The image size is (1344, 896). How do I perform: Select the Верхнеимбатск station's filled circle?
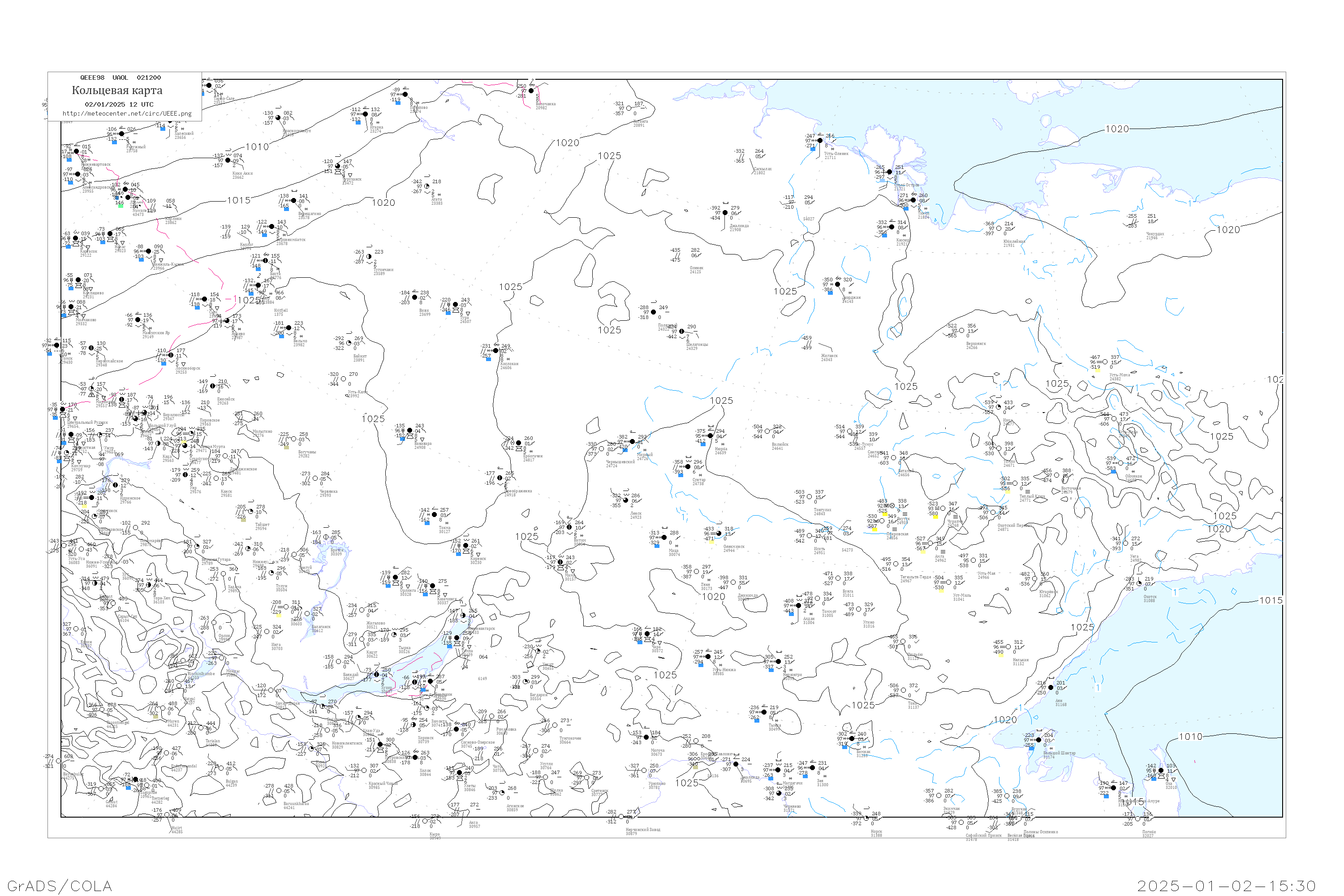271,227
